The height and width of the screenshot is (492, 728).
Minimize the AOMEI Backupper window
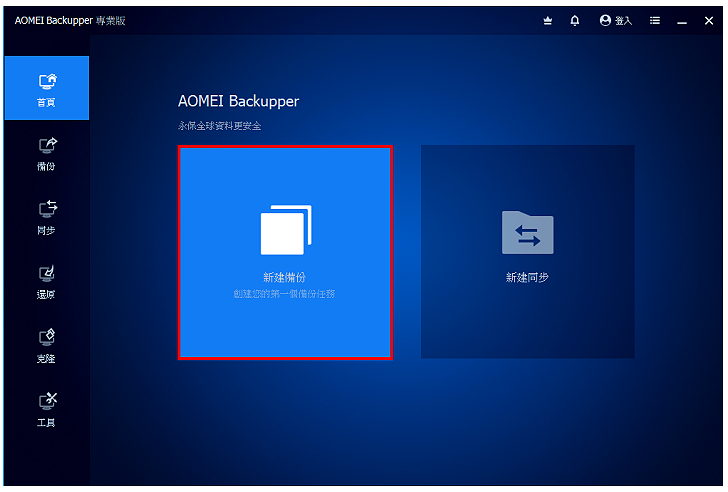point(682,21)
